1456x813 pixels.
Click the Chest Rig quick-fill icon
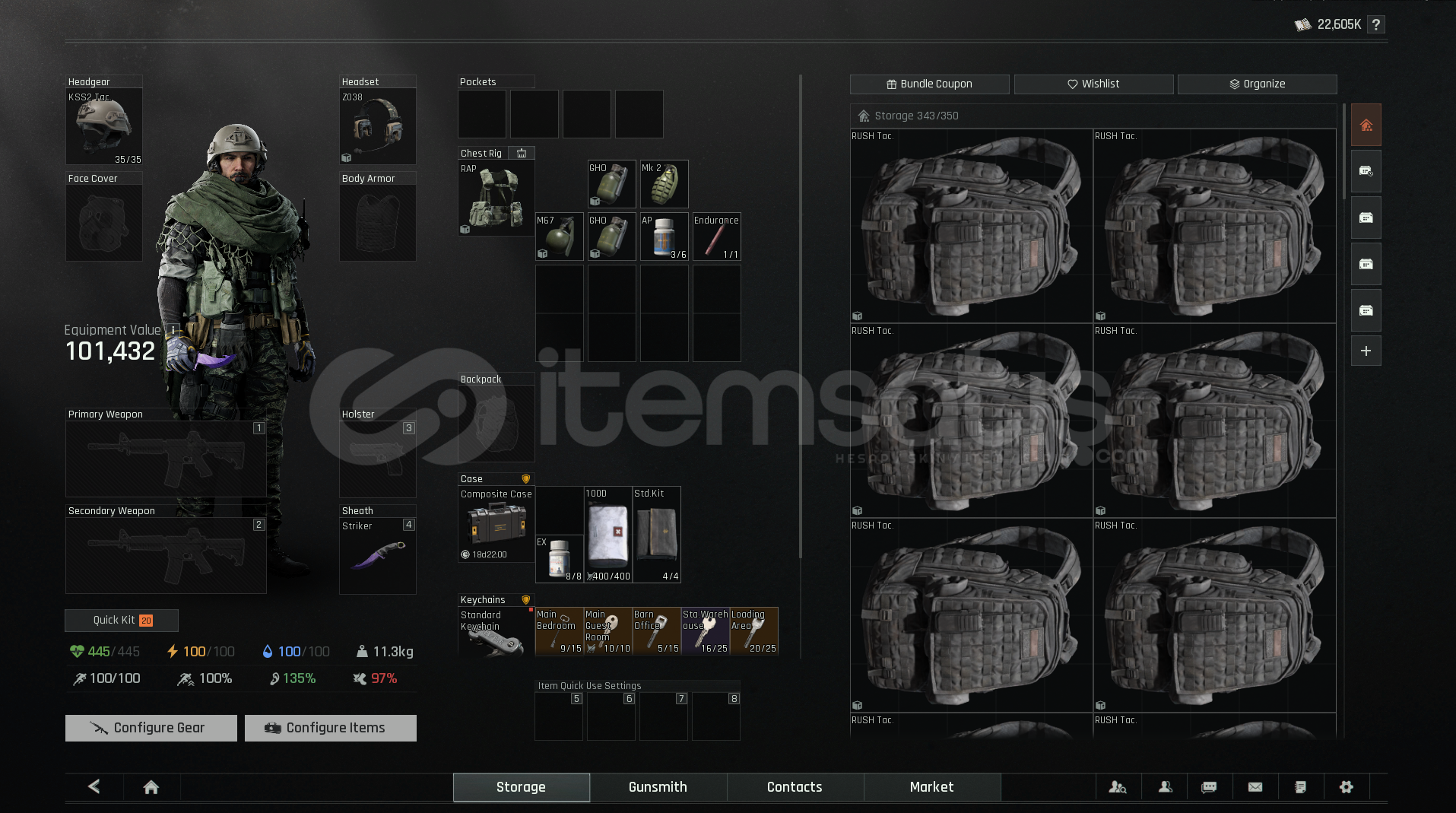coord(522,153)
